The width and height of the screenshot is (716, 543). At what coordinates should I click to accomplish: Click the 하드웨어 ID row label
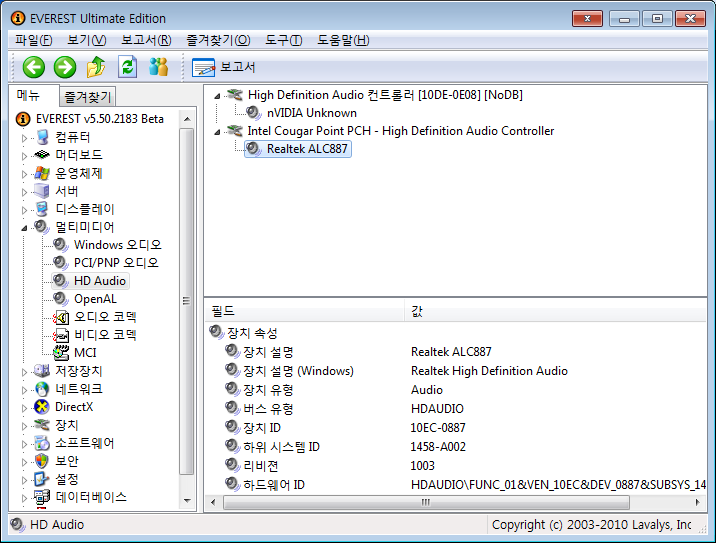[274, 485]
